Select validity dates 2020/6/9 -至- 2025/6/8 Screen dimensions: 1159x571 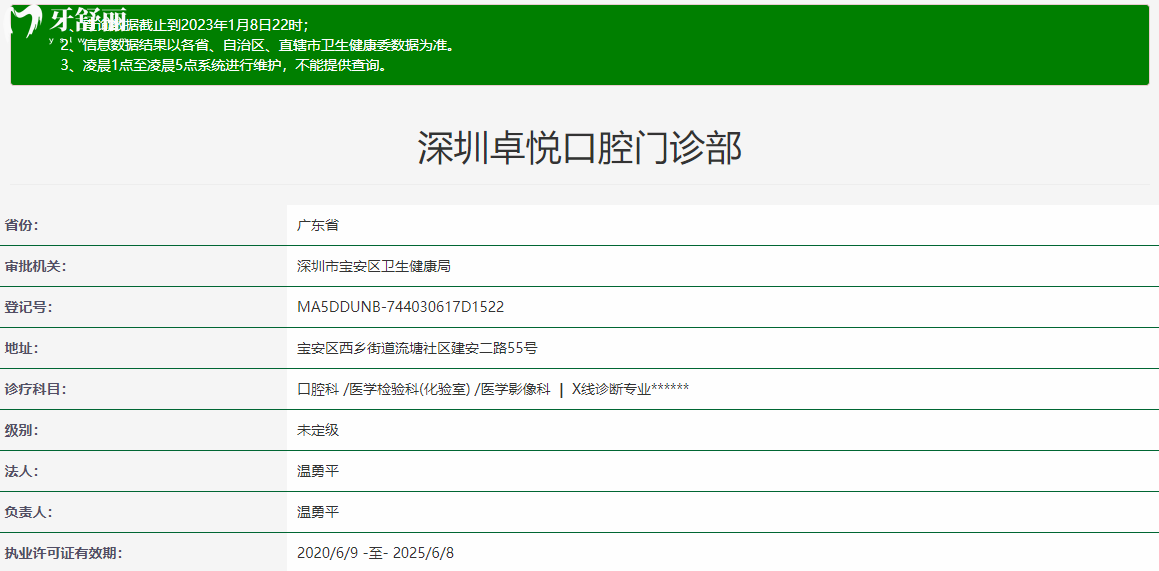tap(375, 553)
